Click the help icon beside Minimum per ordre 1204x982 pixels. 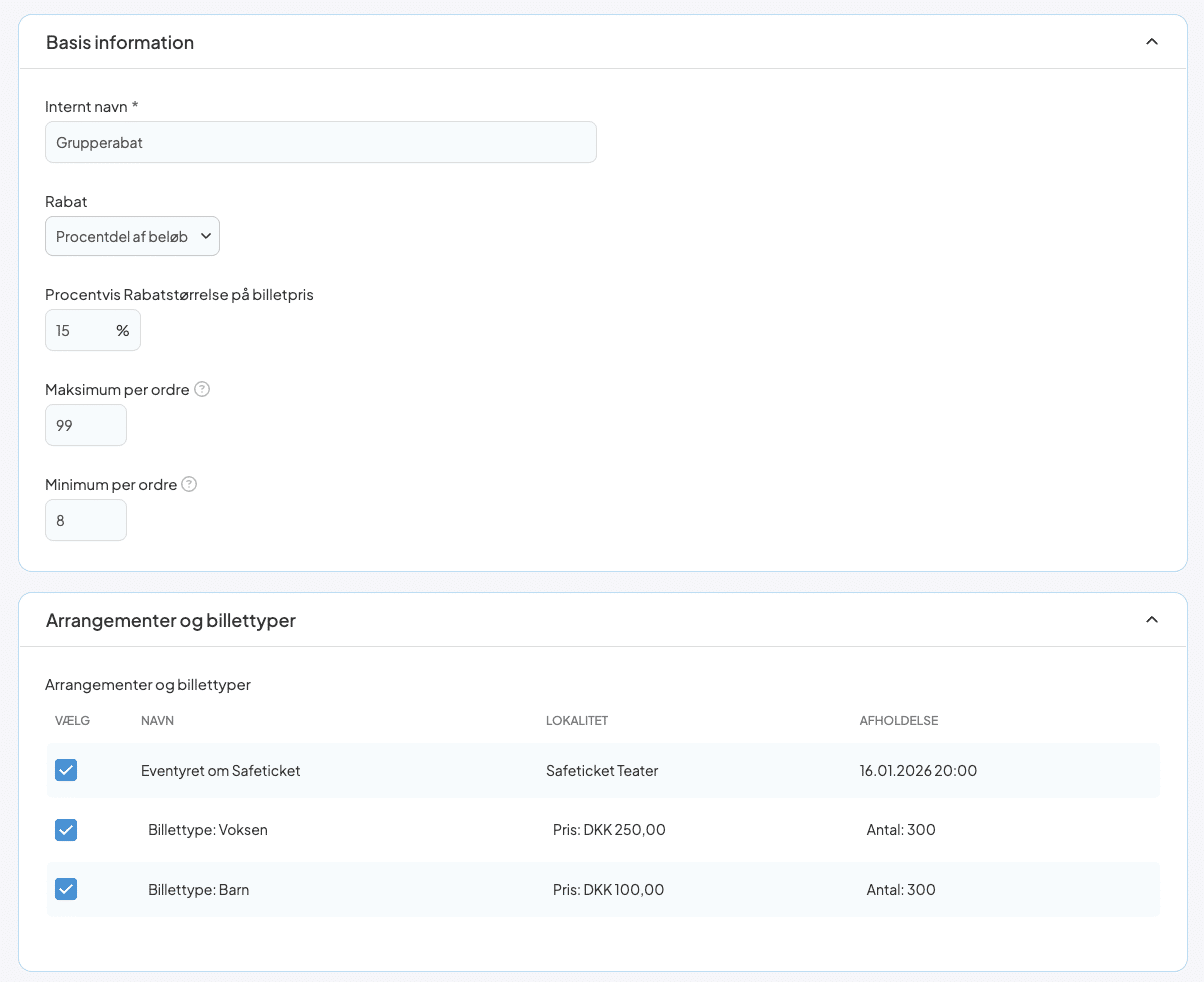coord(189,484)
